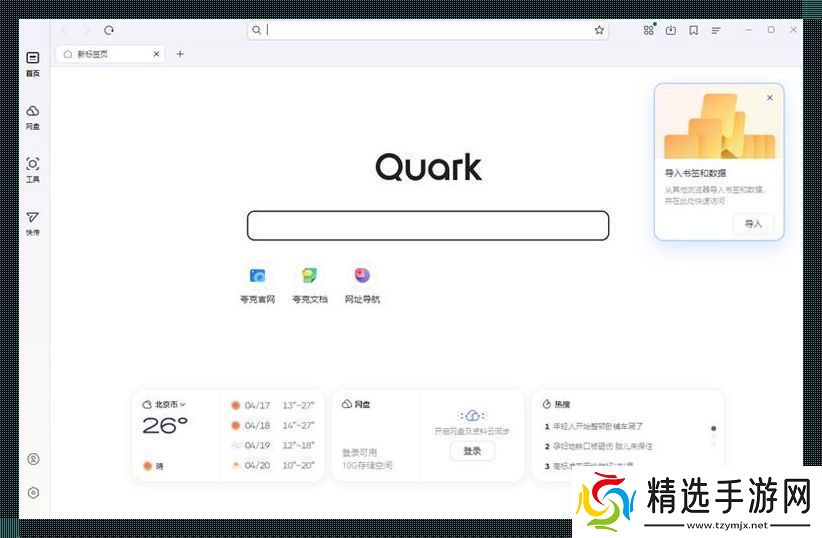Go back with the back arrow
The image size is (822, 538).
point(64,30)
